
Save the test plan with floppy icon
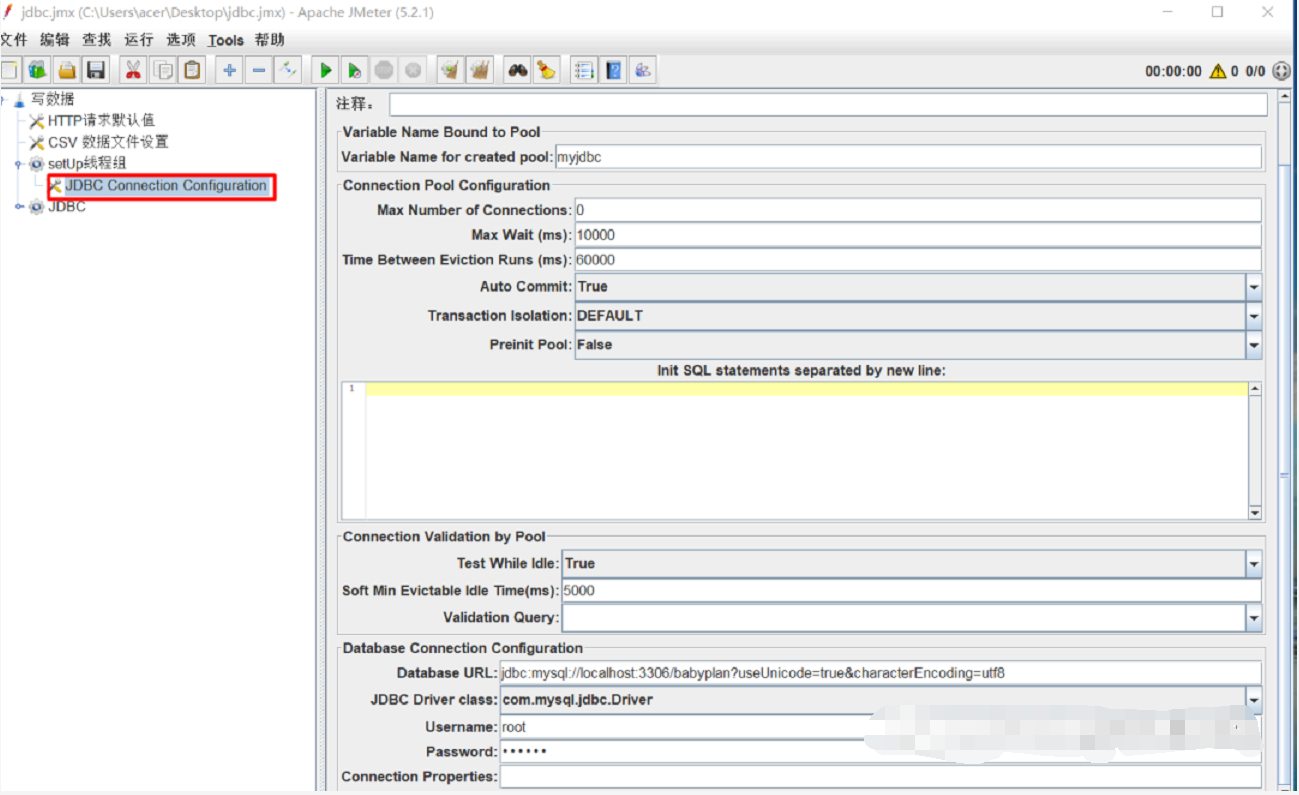click(x=96, y=70)
